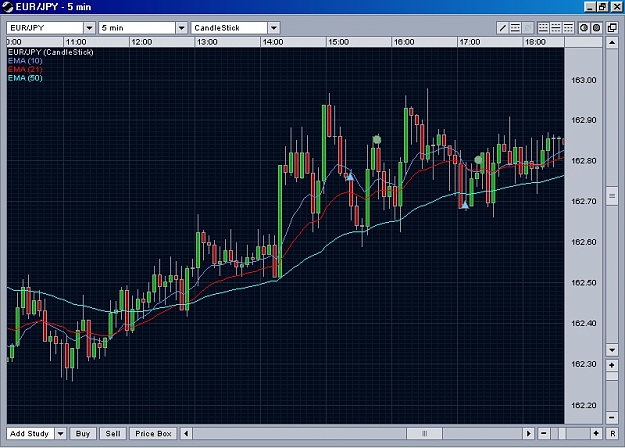Click the Buy button
The height and width of the screenshot is (448, 625).
tap(83, 433)
